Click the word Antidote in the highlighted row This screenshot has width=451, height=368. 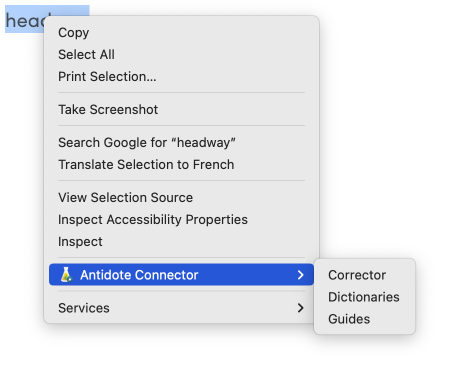pos(106,275)
